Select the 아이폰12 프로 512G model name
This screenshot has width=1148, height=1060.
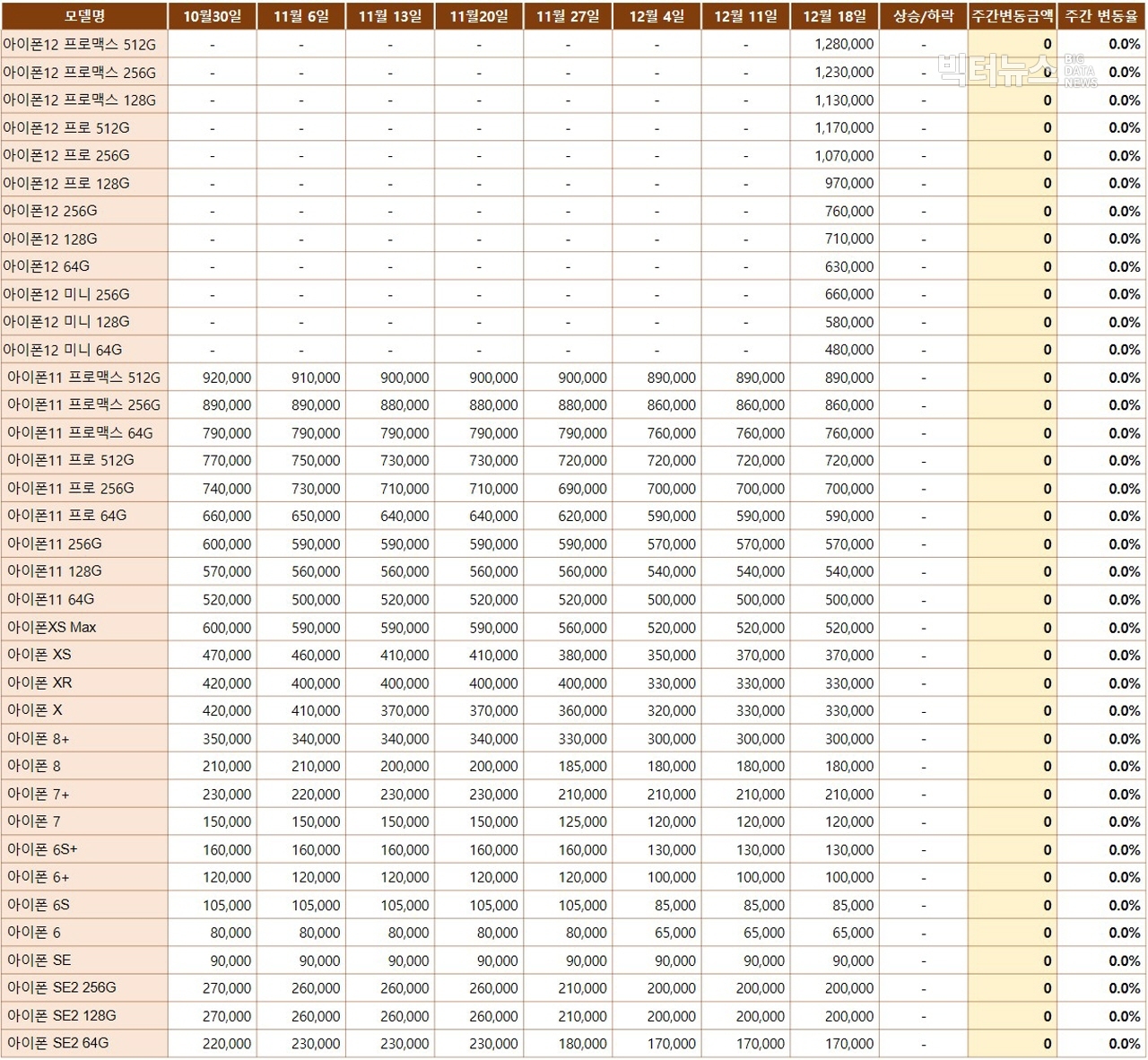66,128
